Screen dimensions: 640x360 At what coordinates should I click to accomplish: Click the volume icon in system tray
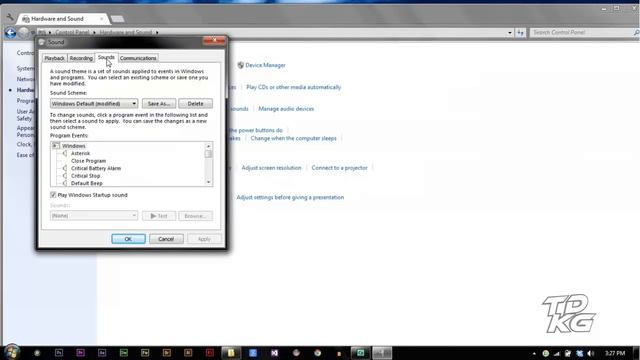[x=590, y=353]
